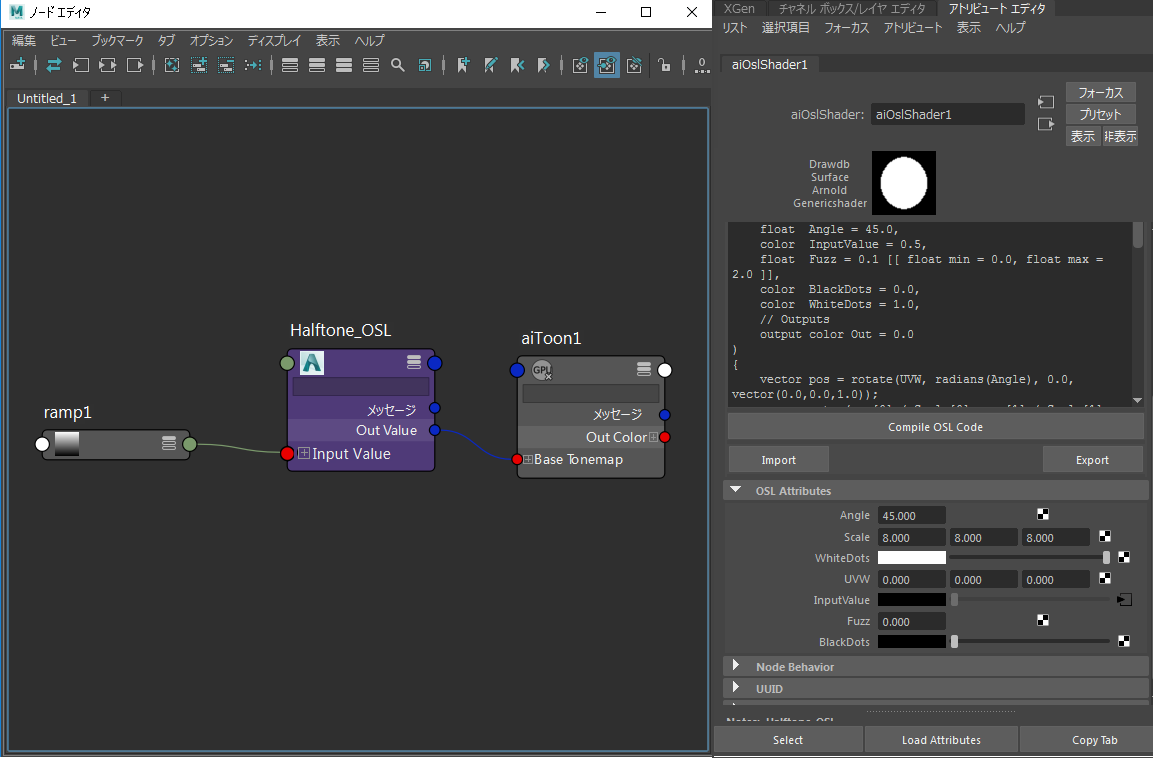Collapse the OSL Attributes section
1153x758 pixels.
click(736, 491)
